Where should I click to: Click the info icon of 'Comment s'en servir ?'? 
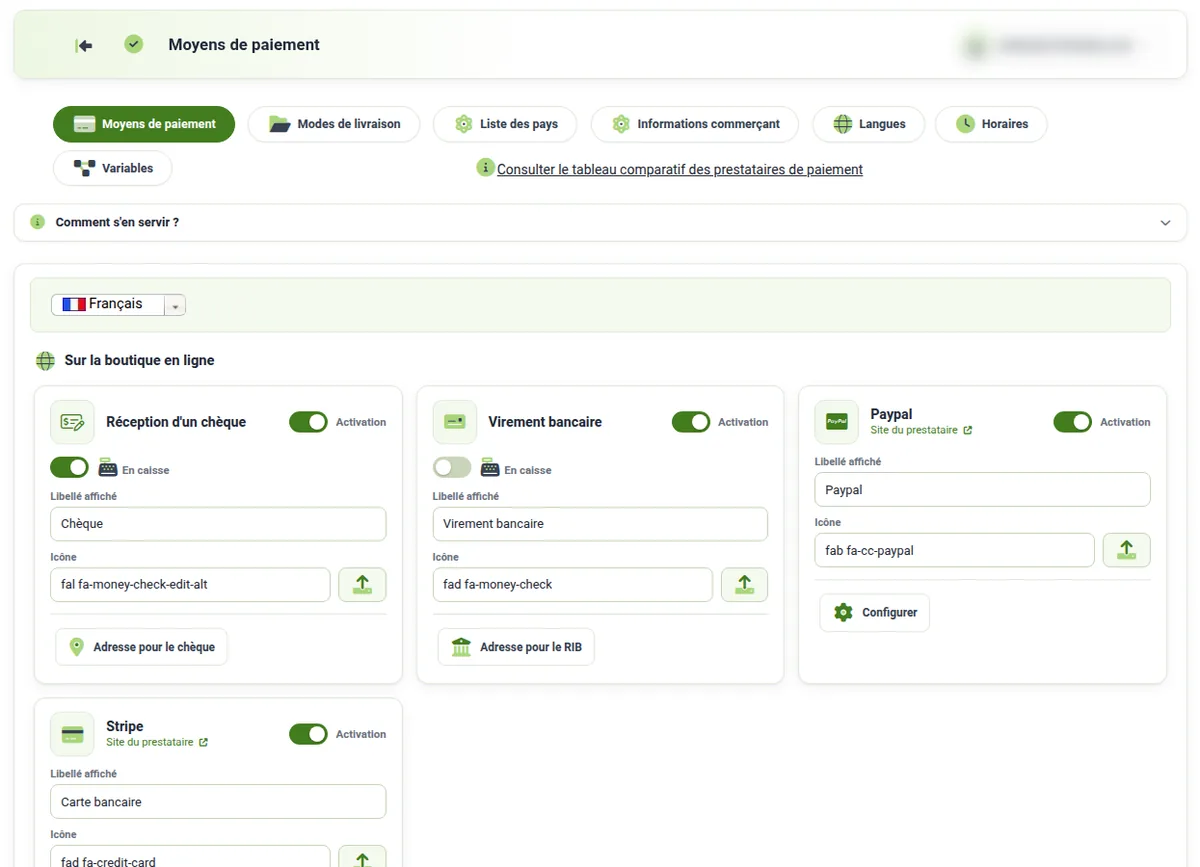point(38,222)
